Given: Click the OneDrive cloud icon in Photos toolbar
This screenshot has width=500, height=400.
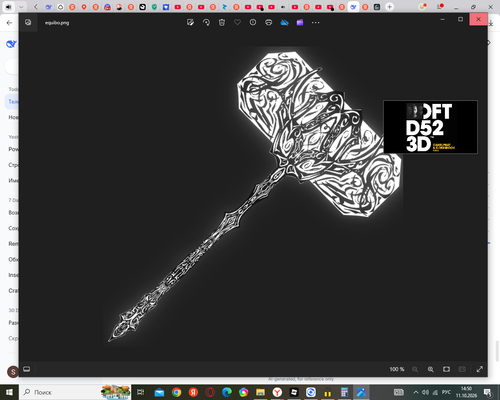Looking at the screenshot, I should click(284, 22).
